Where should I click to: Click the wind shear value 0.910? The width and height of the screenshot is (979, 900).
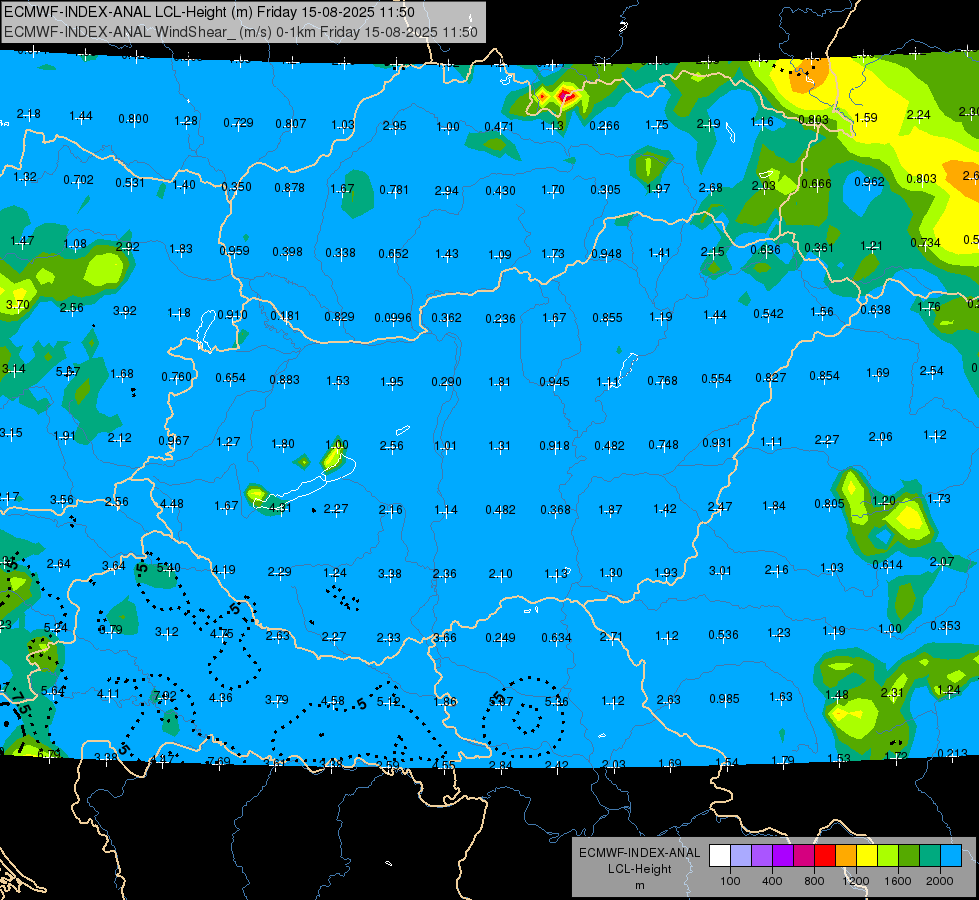pos(232,314)
